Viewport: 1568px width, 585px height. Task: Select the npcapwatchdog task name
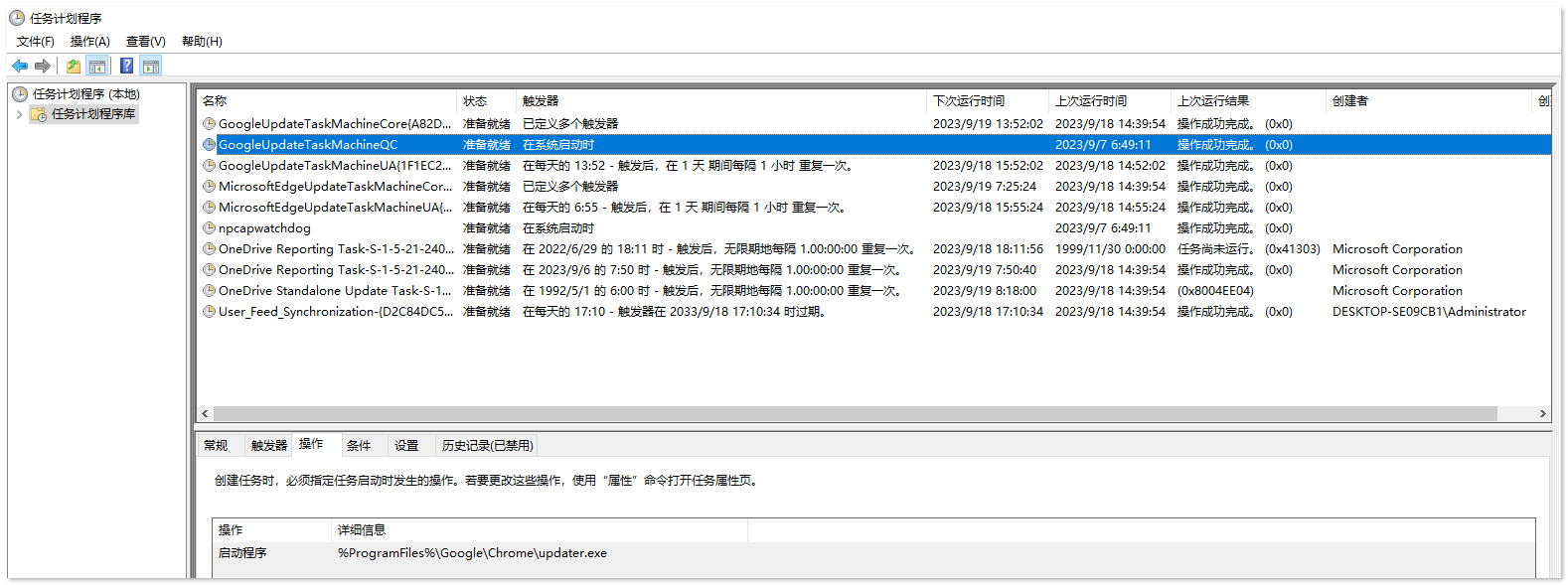[x=264, y=228]
